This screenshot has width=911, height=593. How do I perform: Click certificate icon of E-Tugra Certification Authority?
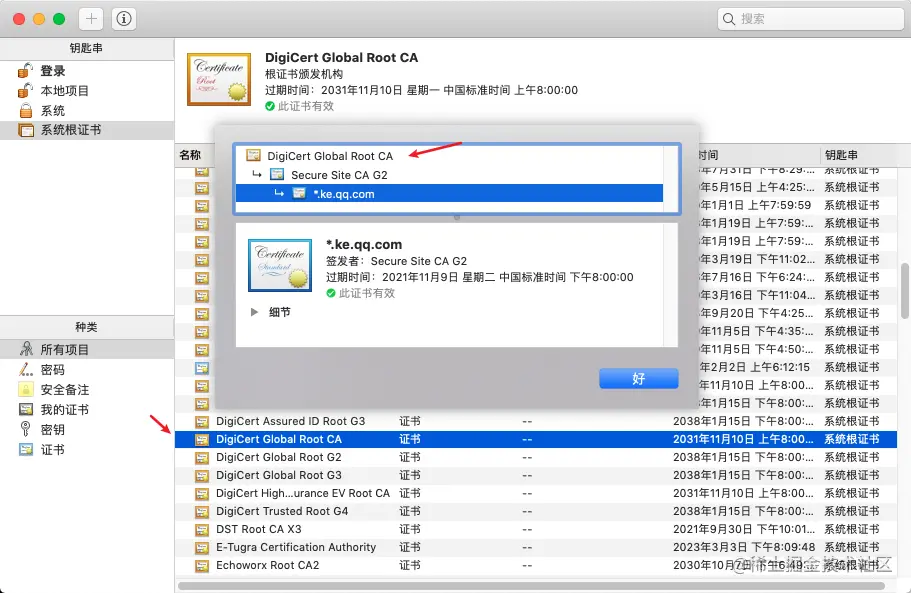pos(202,548)
